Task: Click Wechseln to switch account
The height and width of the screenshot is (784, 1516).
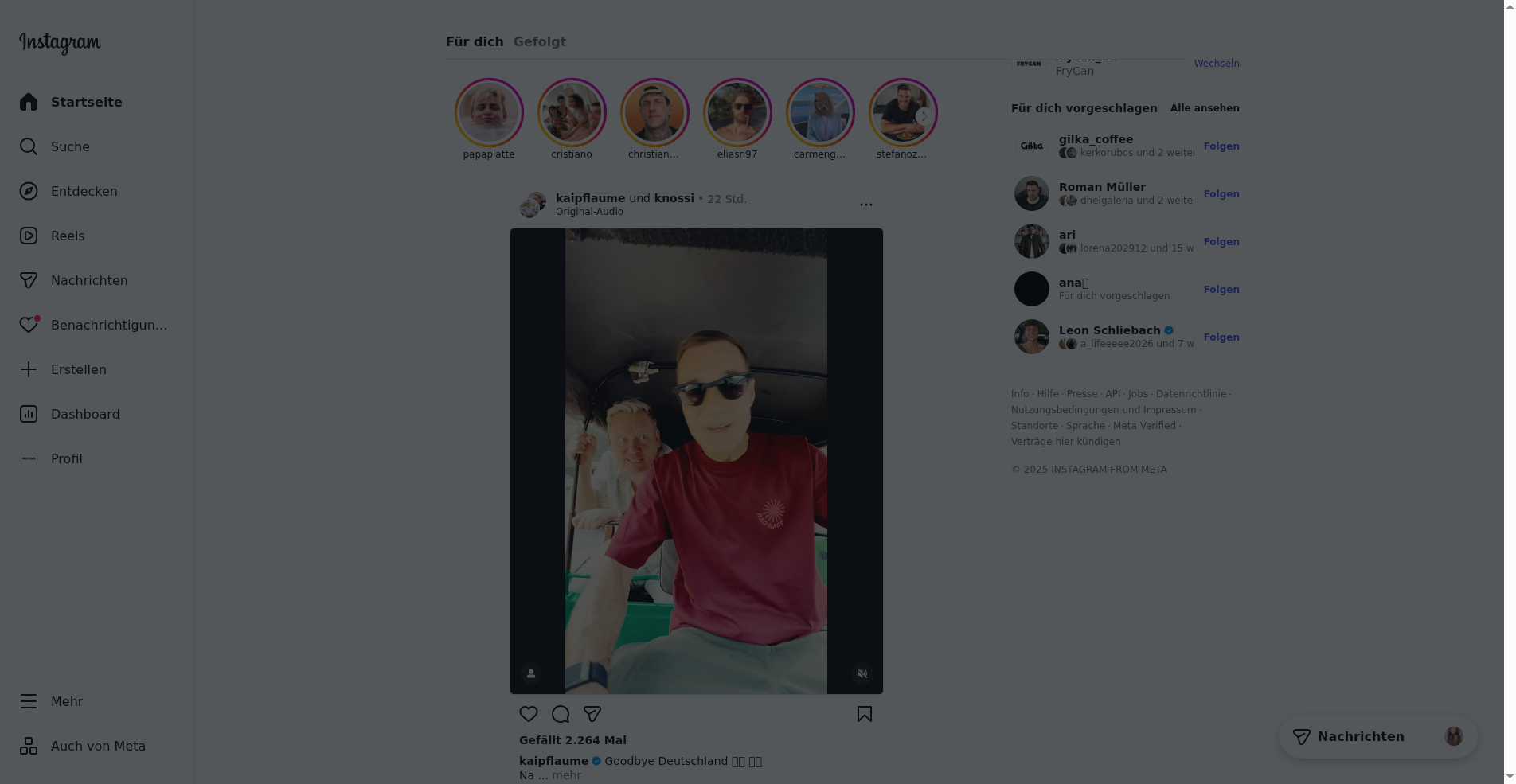Action: click(x=1216, y=64)
